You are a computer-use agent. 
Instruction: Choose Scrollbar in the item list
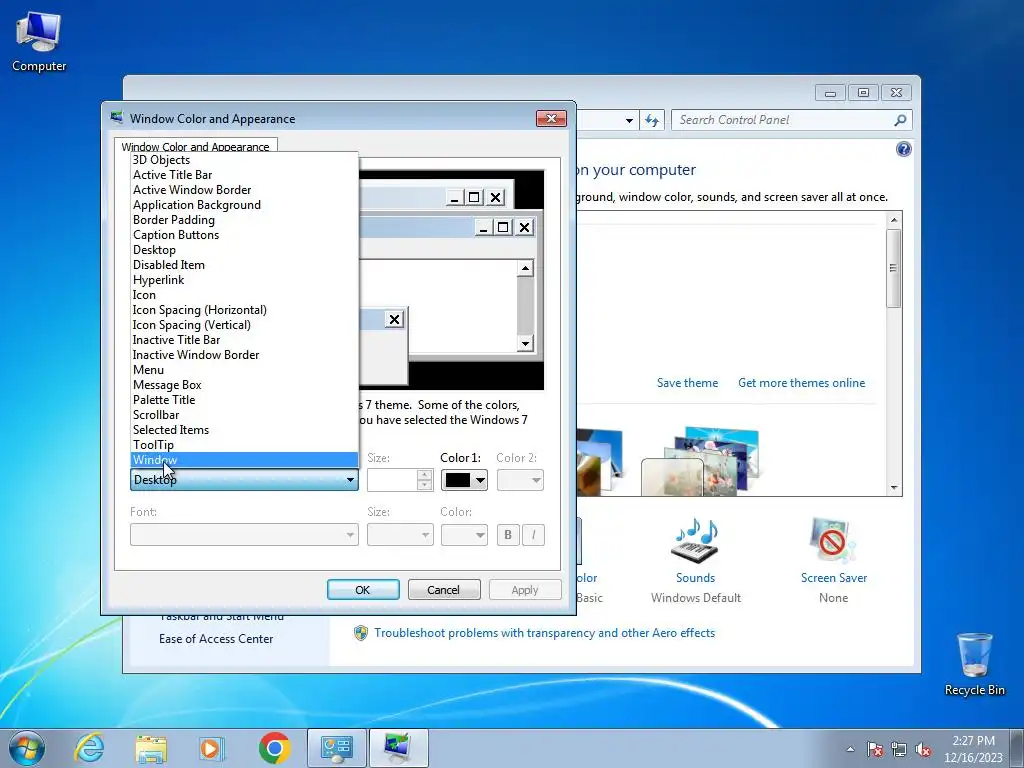coord(244,415)
